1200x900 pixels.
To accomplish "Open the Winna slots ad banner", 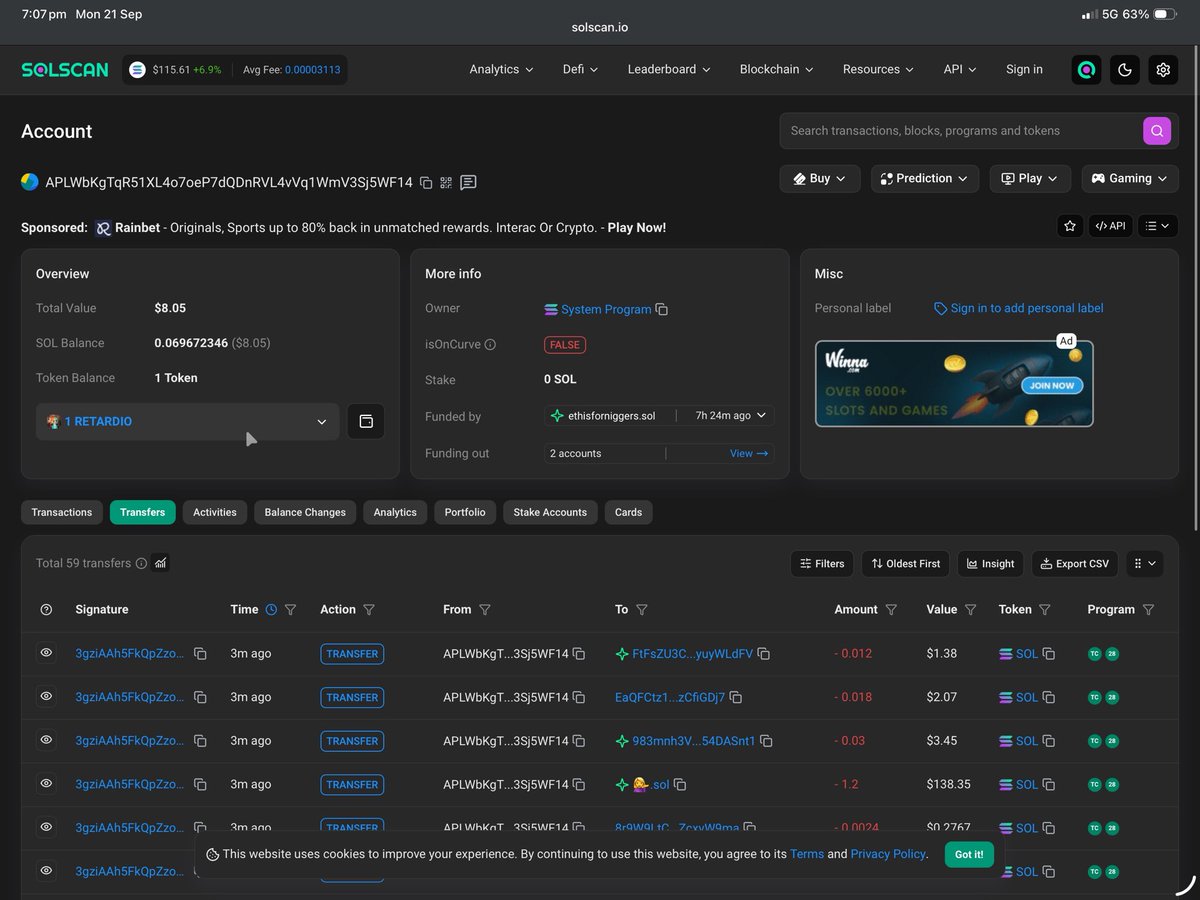I will tap(954, 384).
